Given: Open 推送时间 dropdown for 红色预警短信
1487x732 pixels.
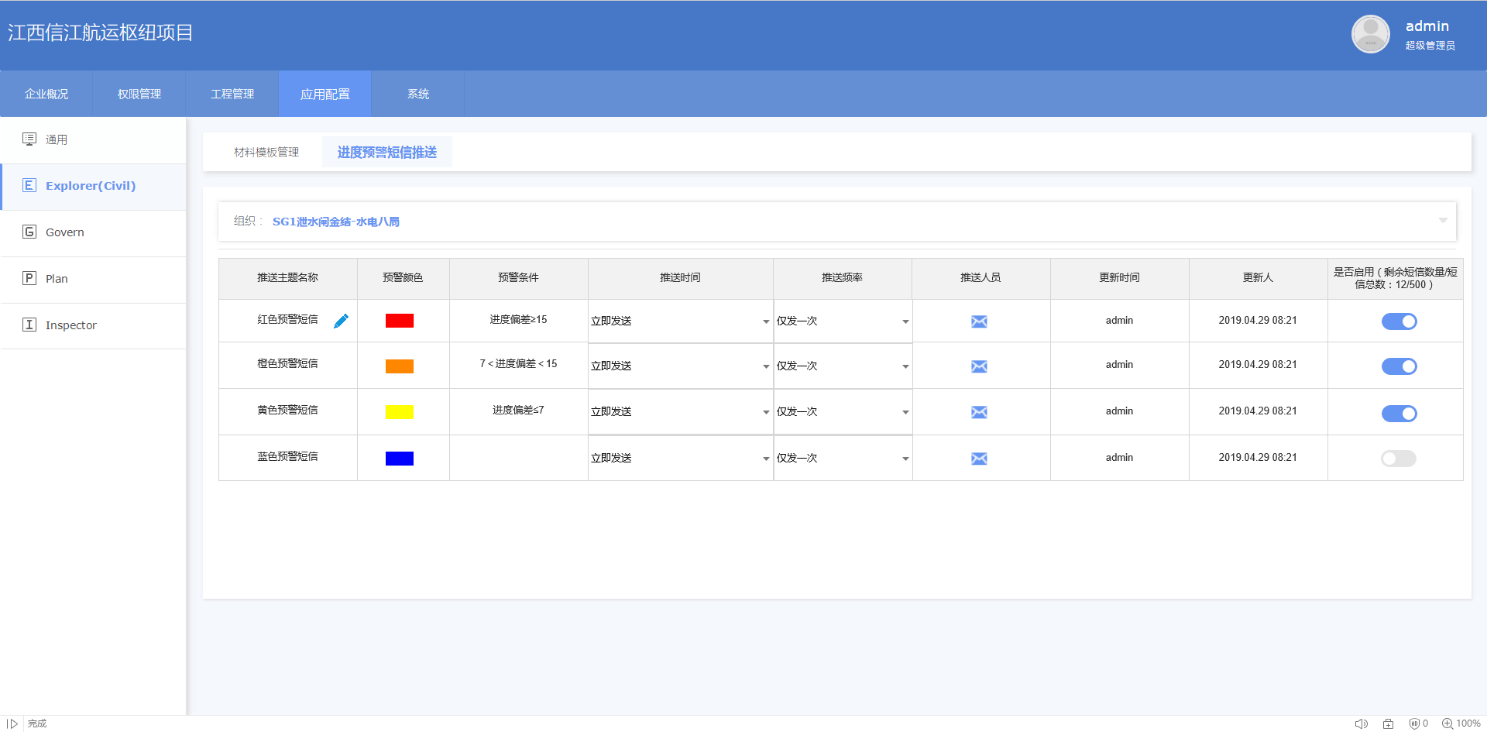Looking at the screenshot, I should coord(680,321).
